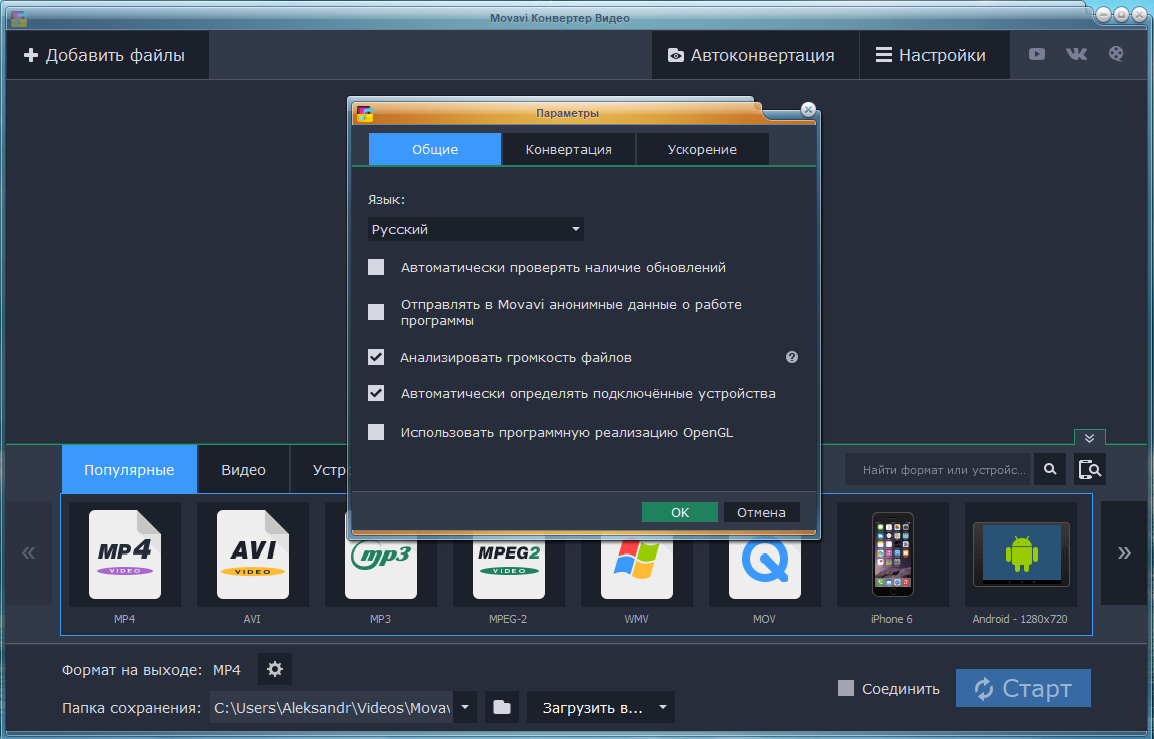Open the Язык language dropdown
Screen dimensions: 1154x739
(475, 230)
